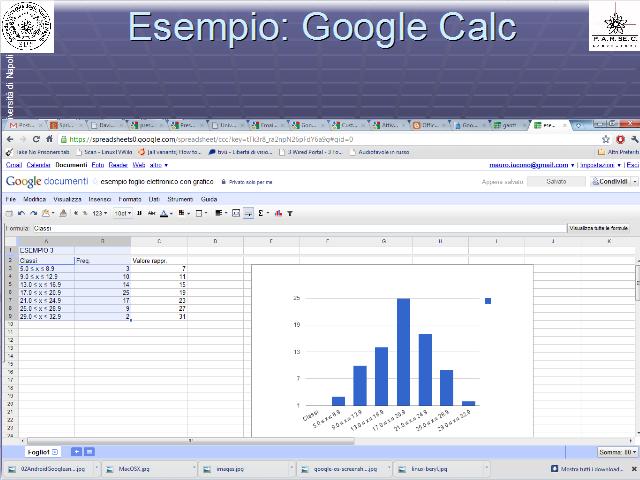This screenshot has height=480, width=640.
Task: Click the merge cells icon
Action: [x=236, y=213]
